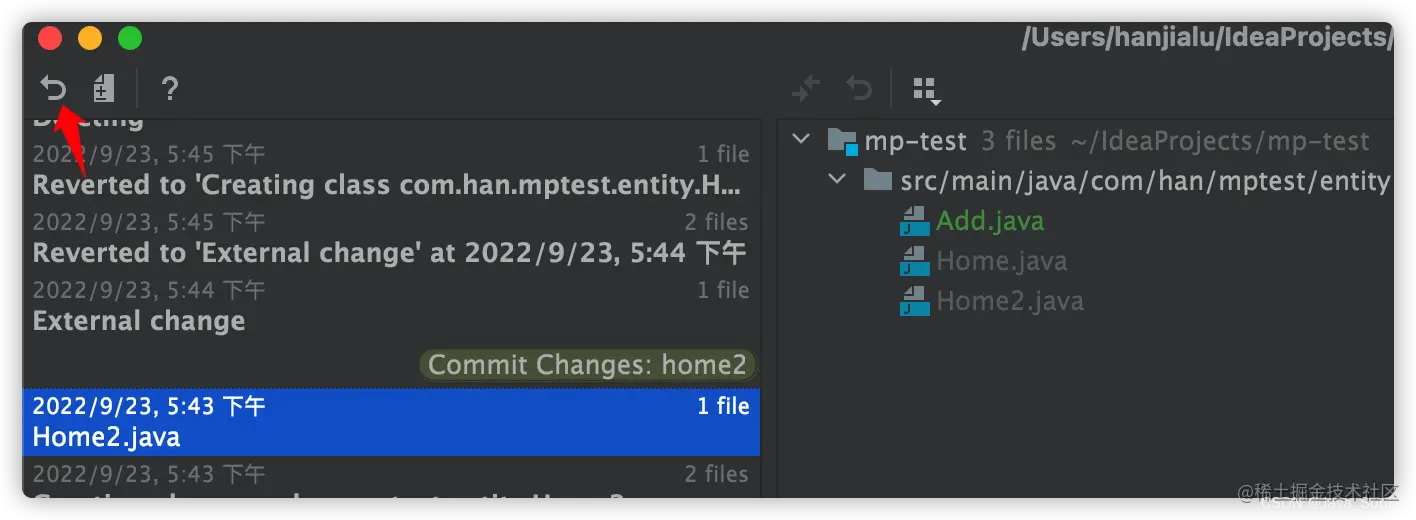The image size is (1416, 520).
Task: Click the Revert icon in left toolbar
Action: coord(53,89)
